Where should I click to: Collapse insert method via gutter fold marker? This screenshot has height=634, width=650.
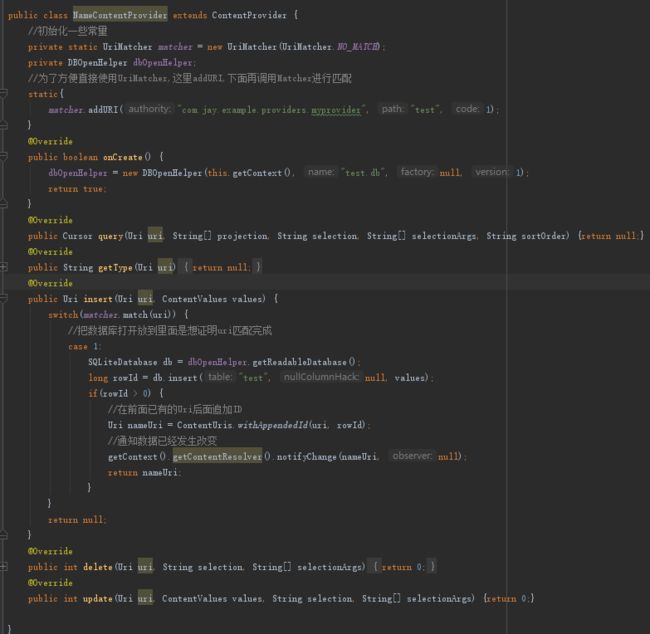(x=4, y=299)
